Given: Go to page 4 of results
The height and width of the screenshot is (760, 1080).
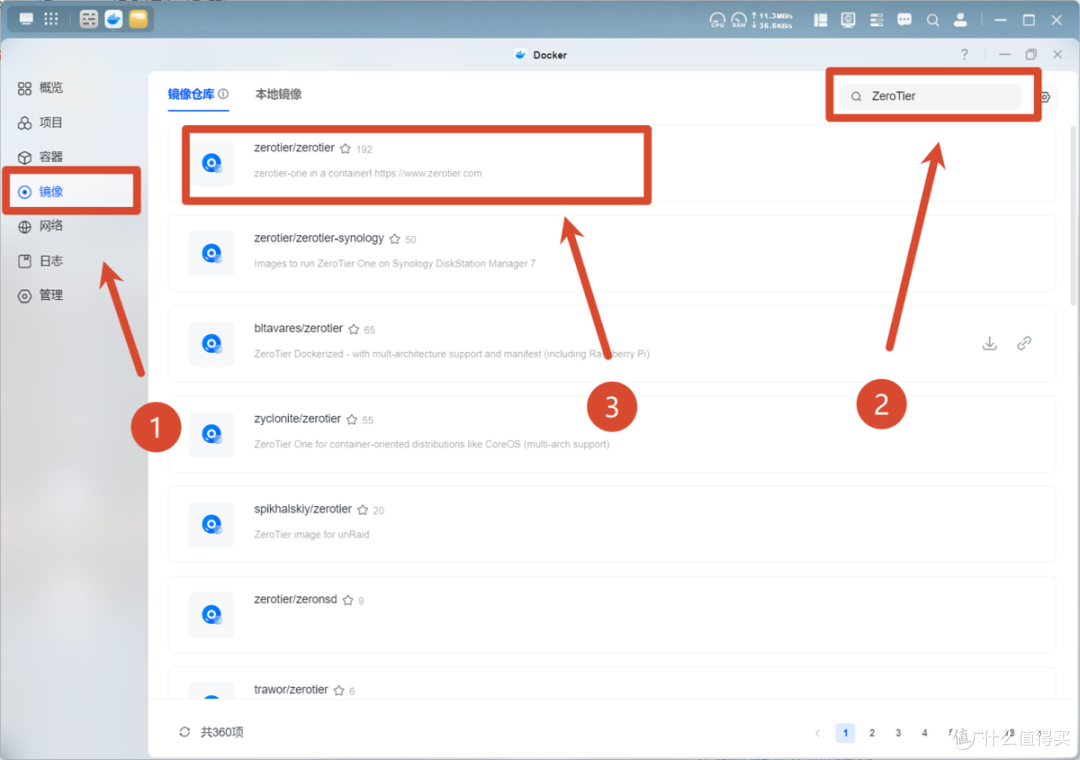Looking at the screenshot, I should click(x=924, y=732).
